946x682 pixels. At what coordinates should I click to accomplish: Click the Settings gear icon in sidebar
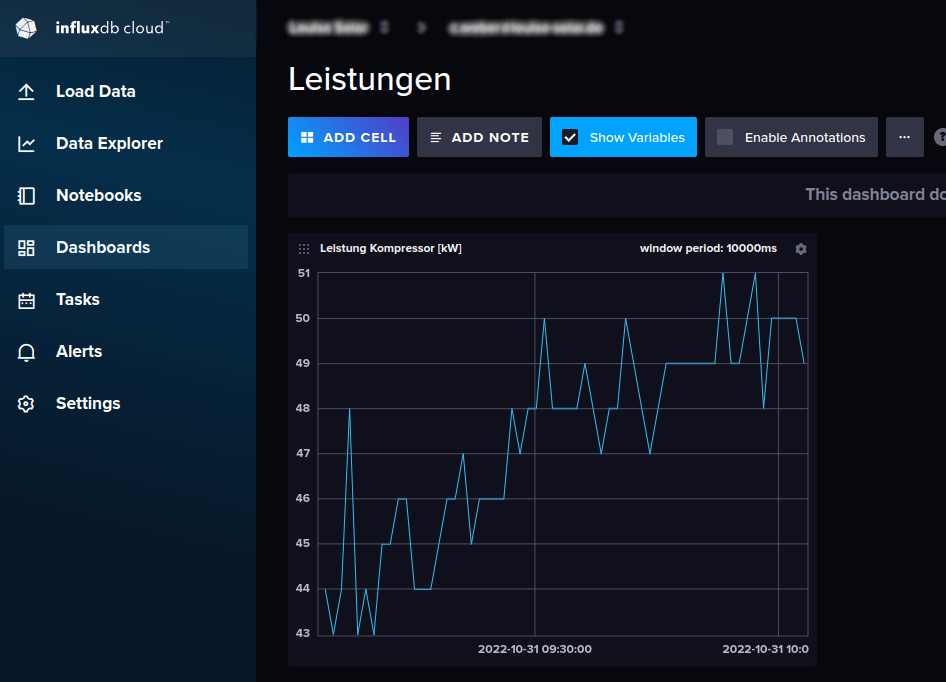(x=26, y=404)
